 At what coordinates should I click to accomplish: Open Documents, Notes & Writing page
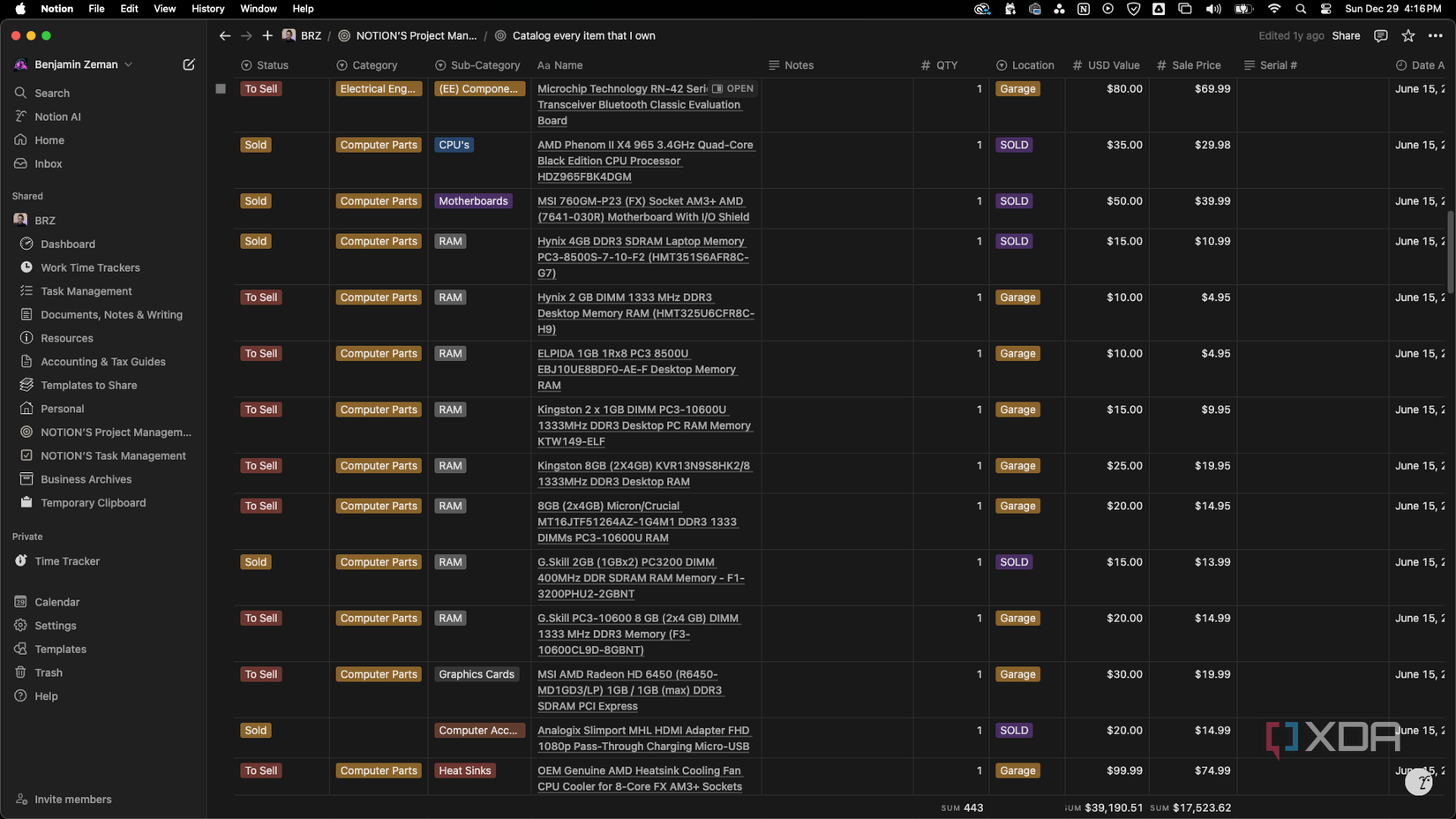coord(111,314)
